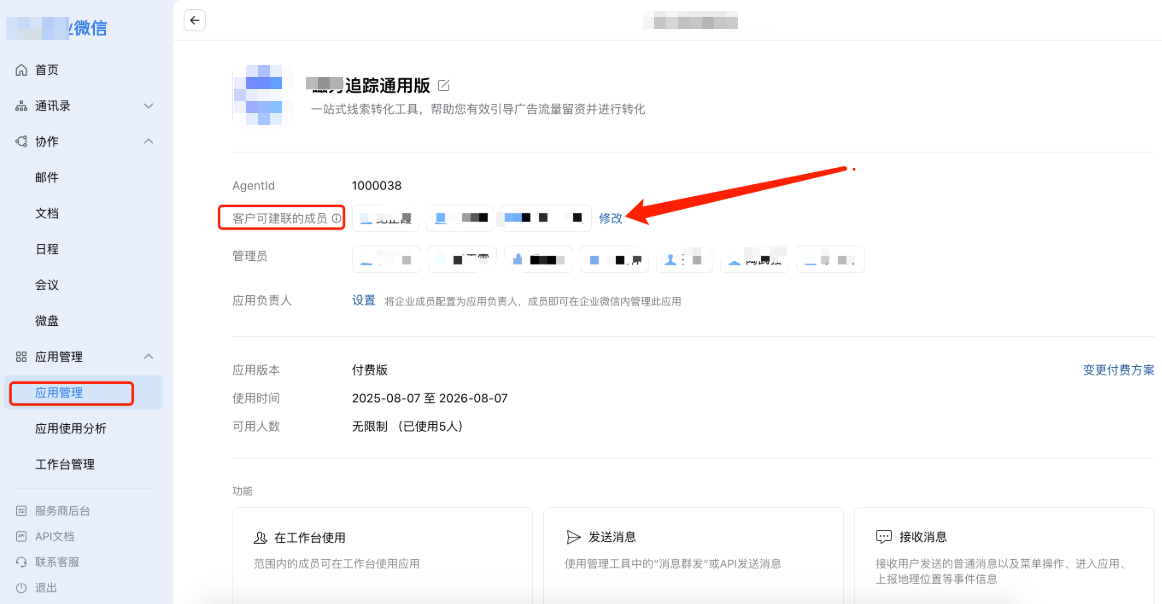Click the 修改 link to edit members
The image size is (1162, 604).
(x=610, y=217)
